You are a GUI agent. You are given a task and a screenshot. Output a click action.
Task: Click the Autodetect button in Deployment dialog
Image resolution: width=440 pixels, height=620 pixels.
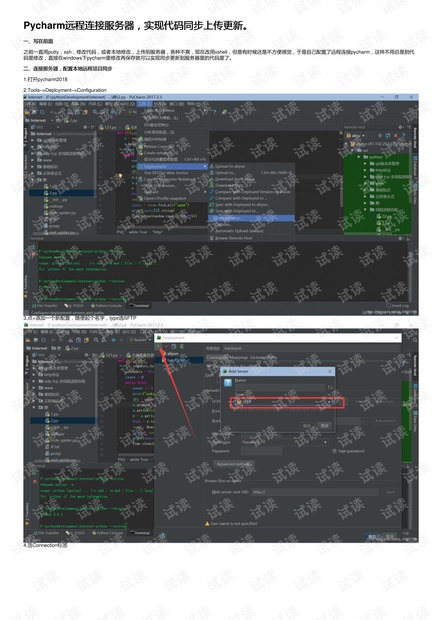coord(384,421)
